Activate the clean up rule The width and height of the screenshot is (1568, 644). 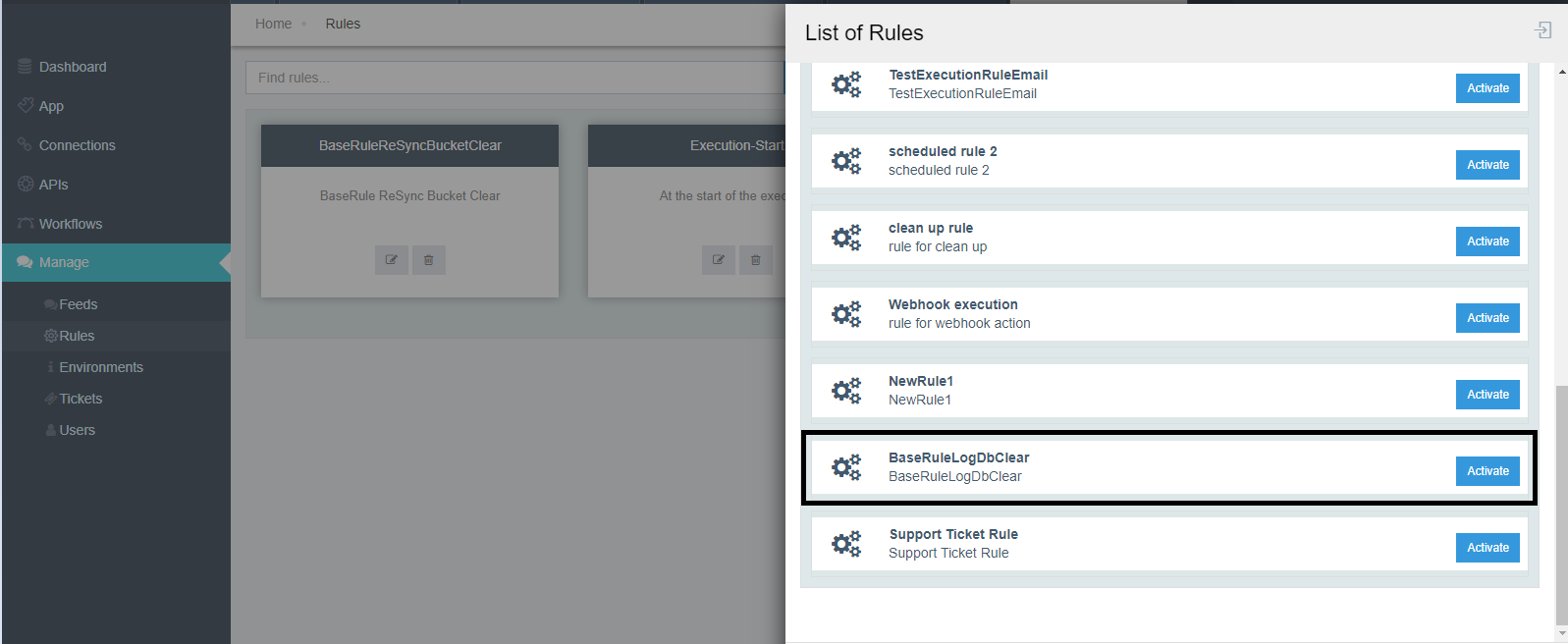tap(1487, 241)
